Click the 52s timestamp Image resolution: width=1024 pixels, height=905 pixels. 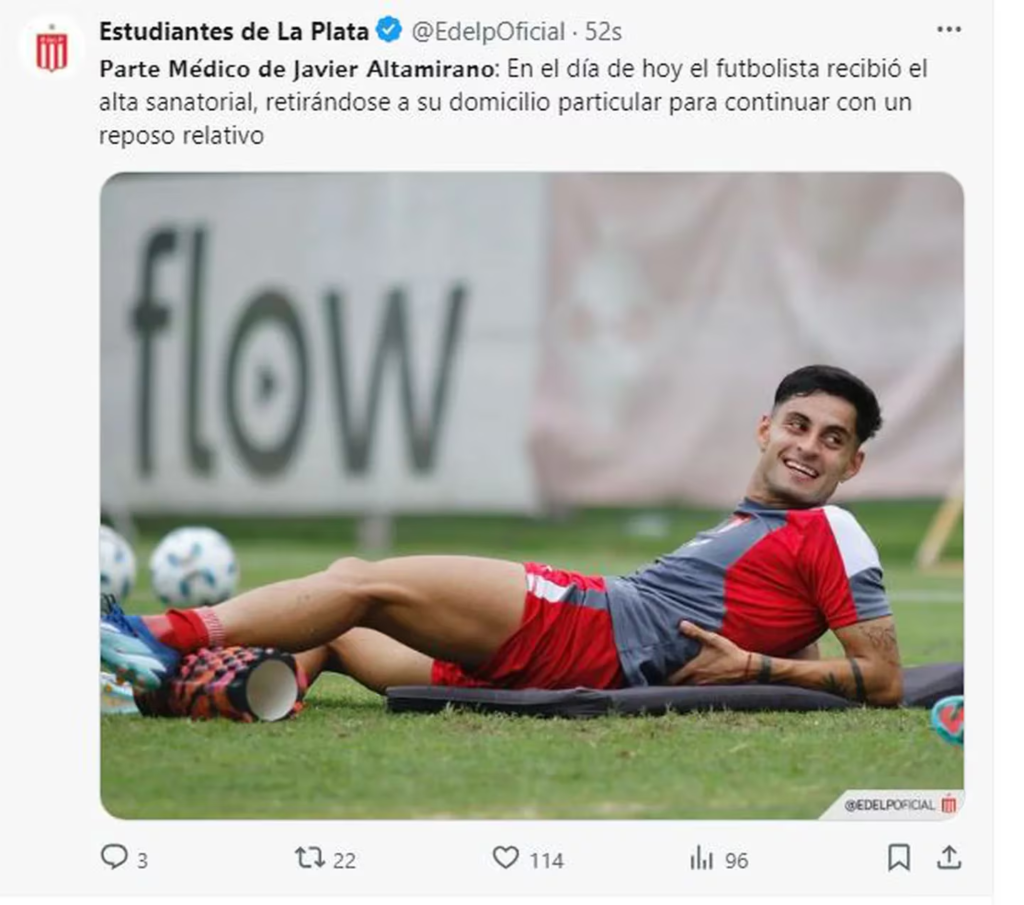tap(603, 31)
